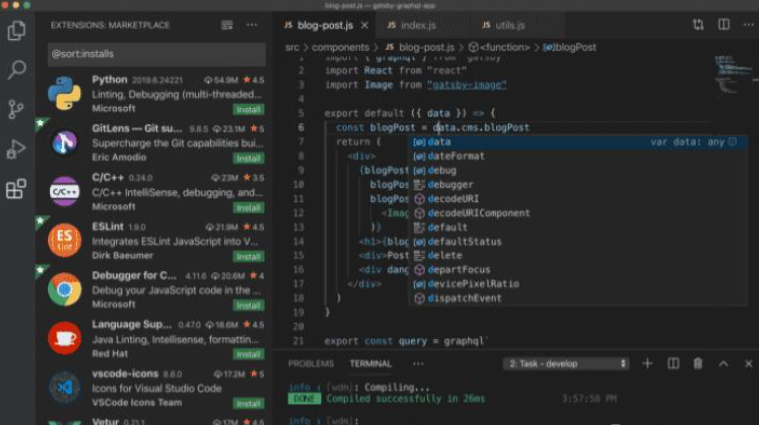This screenshot has width=759, height=425.
Task: Open the Extensions view in activity bar
Action: [16, 189]
